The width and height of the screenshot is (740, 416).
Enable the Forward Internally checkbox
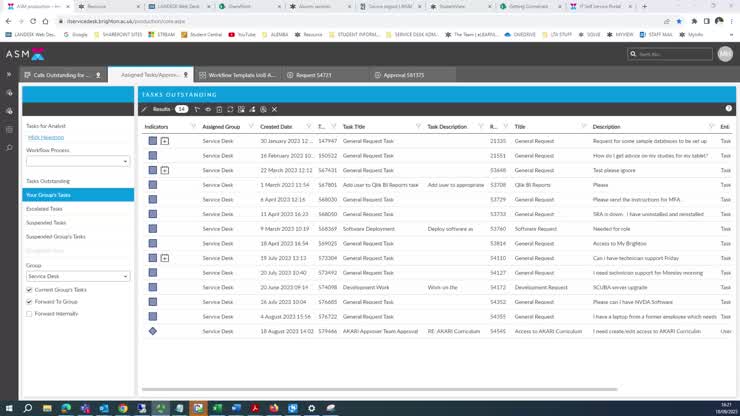click(29, 314)
